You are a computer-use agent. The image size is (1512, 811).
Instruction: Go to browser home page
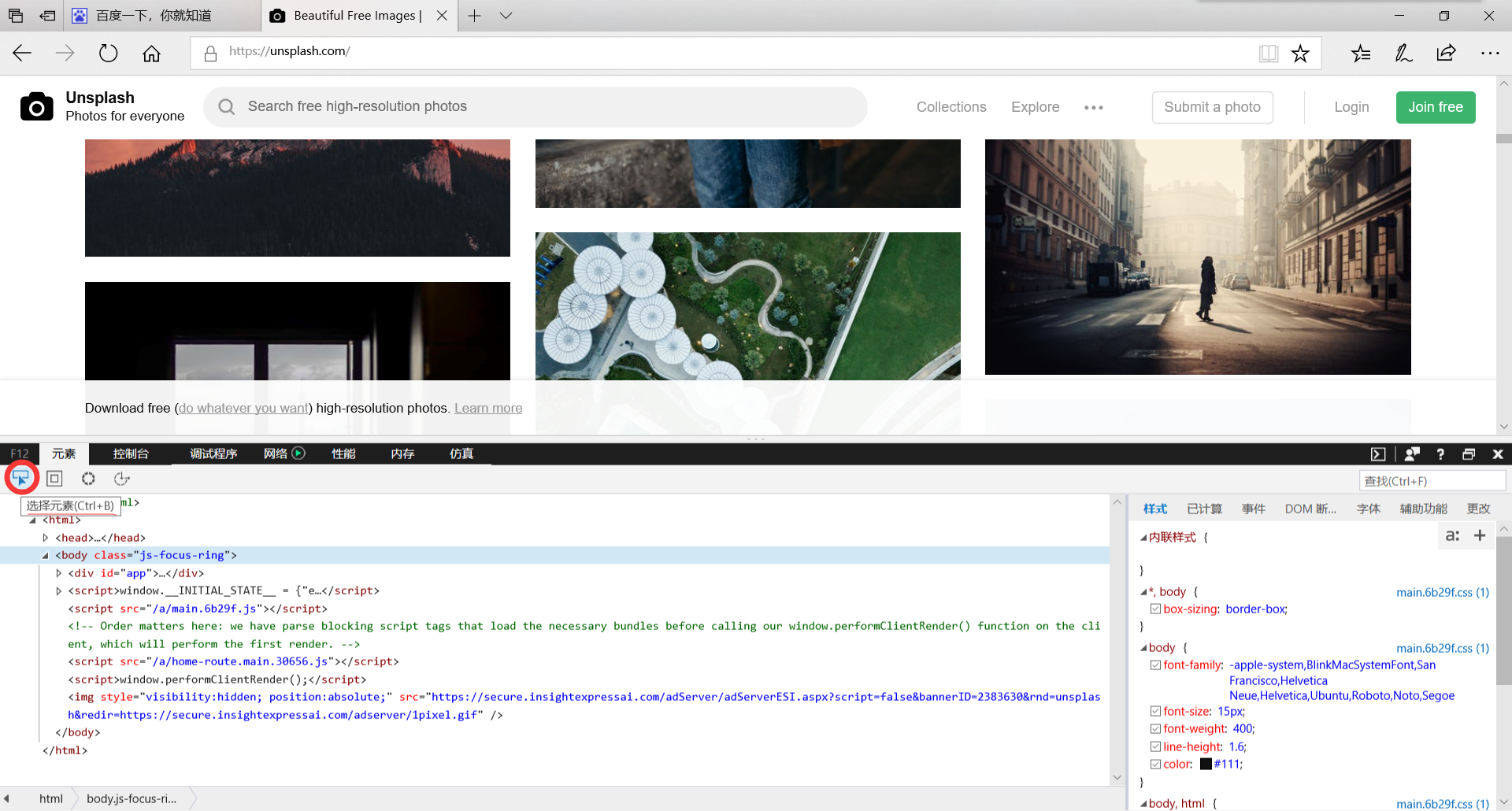click(x=151, y=53)
